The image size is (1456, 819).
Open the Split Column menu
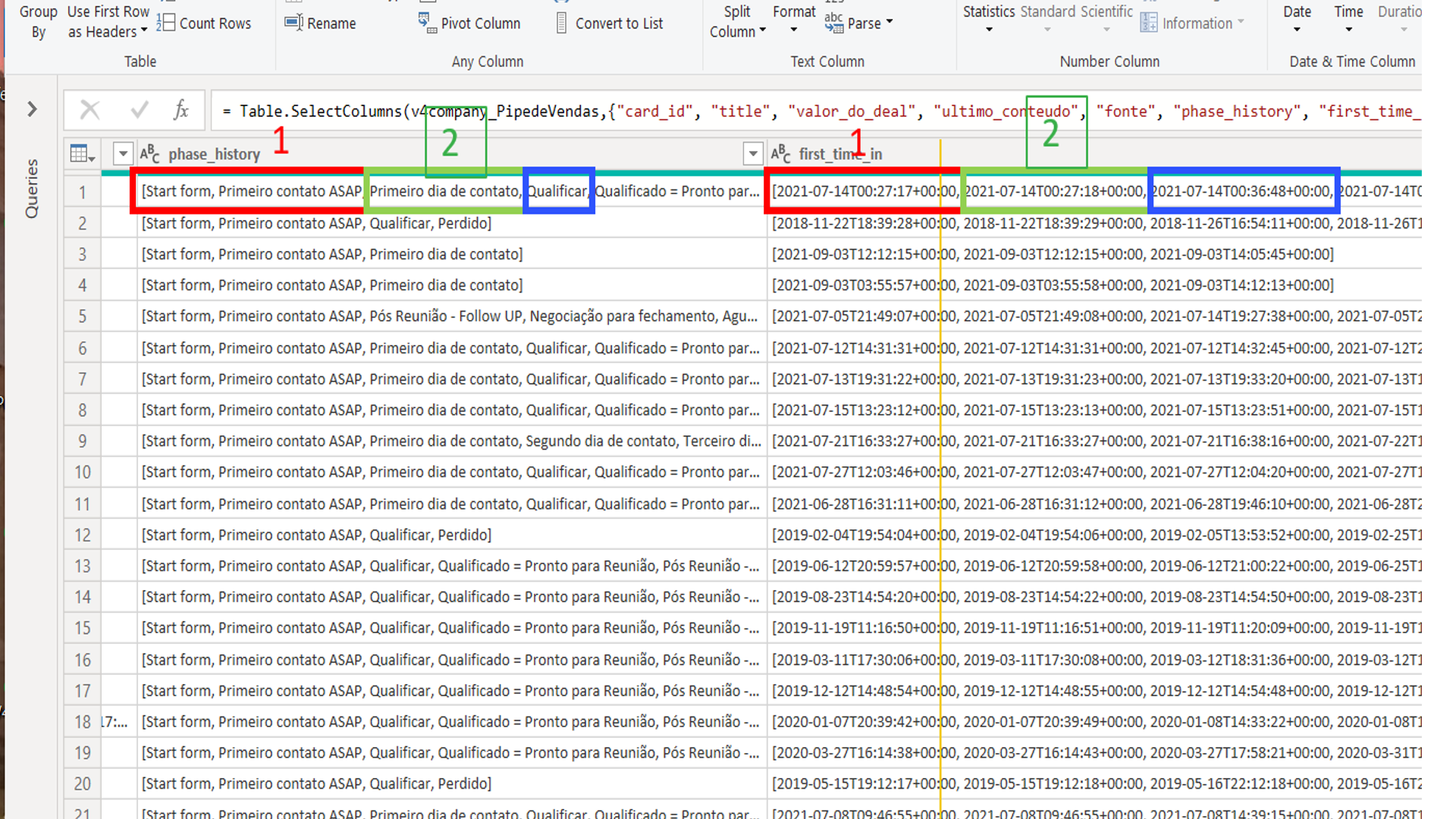(737, 21)
